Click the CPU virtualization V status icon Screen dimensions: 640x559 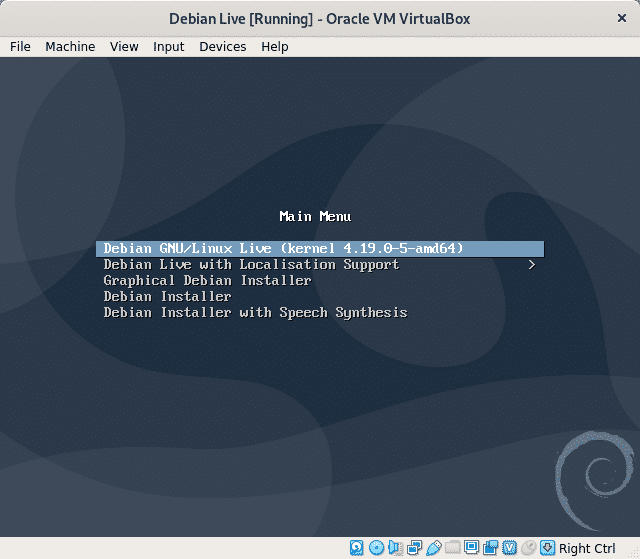pyautogui.click(x=509, y=548)
